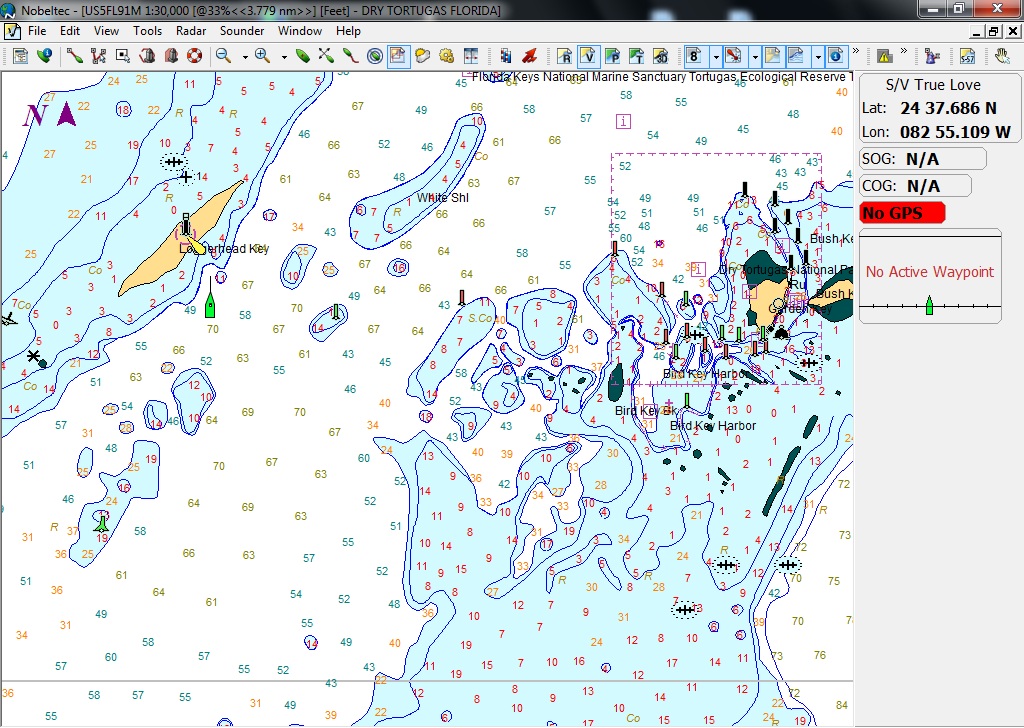This screenshot has height=728, width=1024.
Task: Open the weather cloud and sun icon
Action: click(422, 56)
